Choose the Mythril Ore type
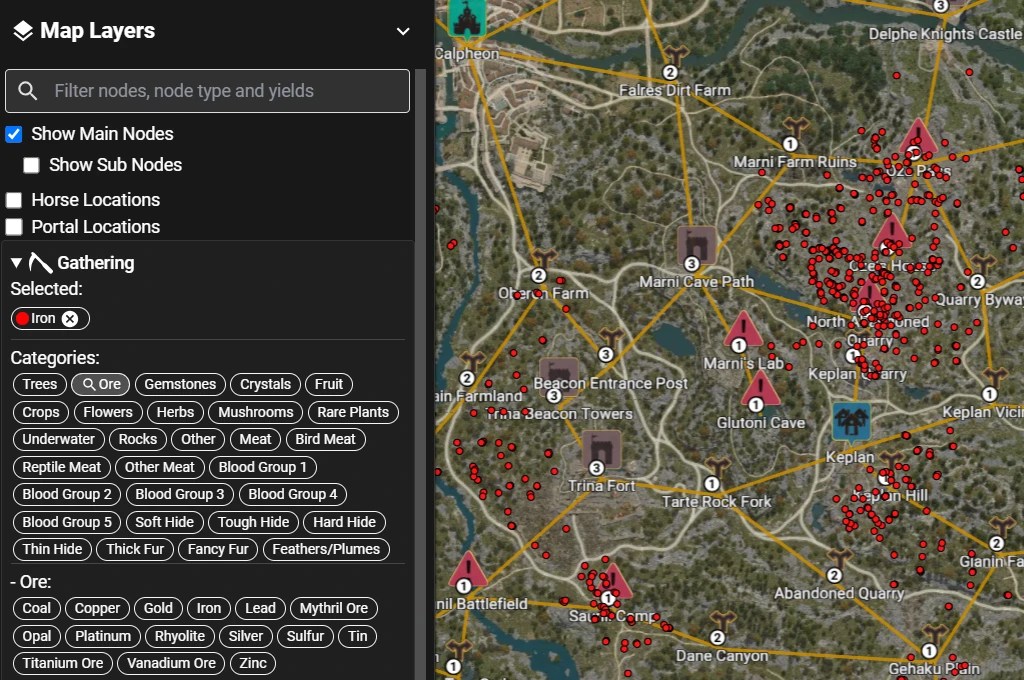 [334, 608]
